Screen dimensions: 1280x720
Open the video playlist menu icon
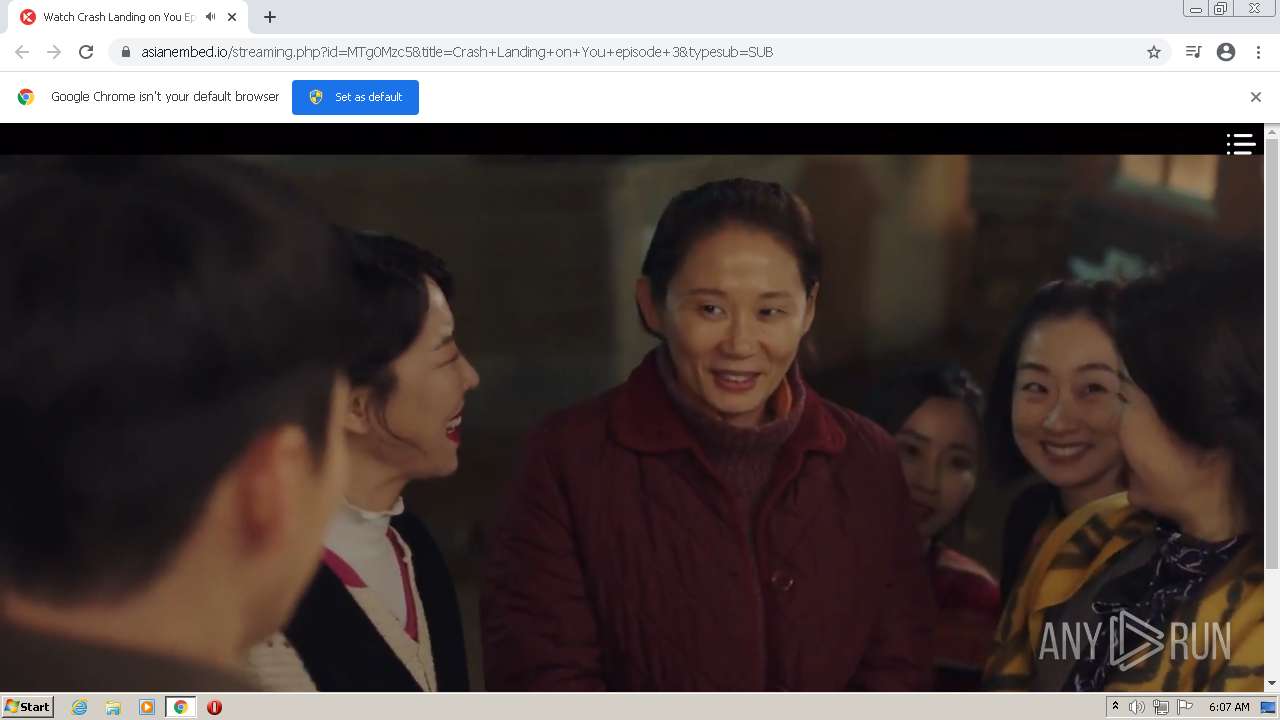point(1241,144)
